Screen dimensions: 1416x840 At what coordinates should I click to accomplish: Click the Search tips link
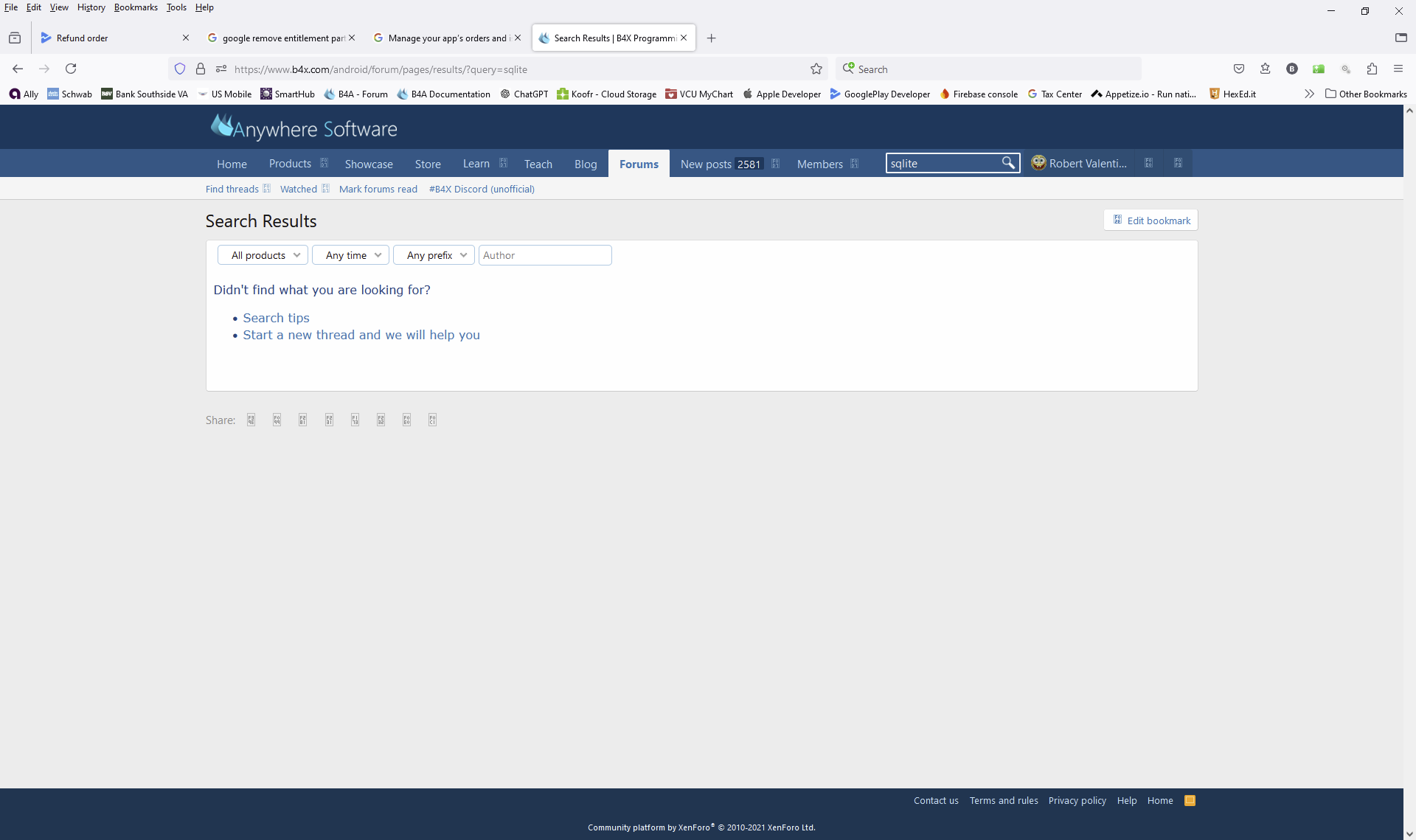tap(276, 318)
